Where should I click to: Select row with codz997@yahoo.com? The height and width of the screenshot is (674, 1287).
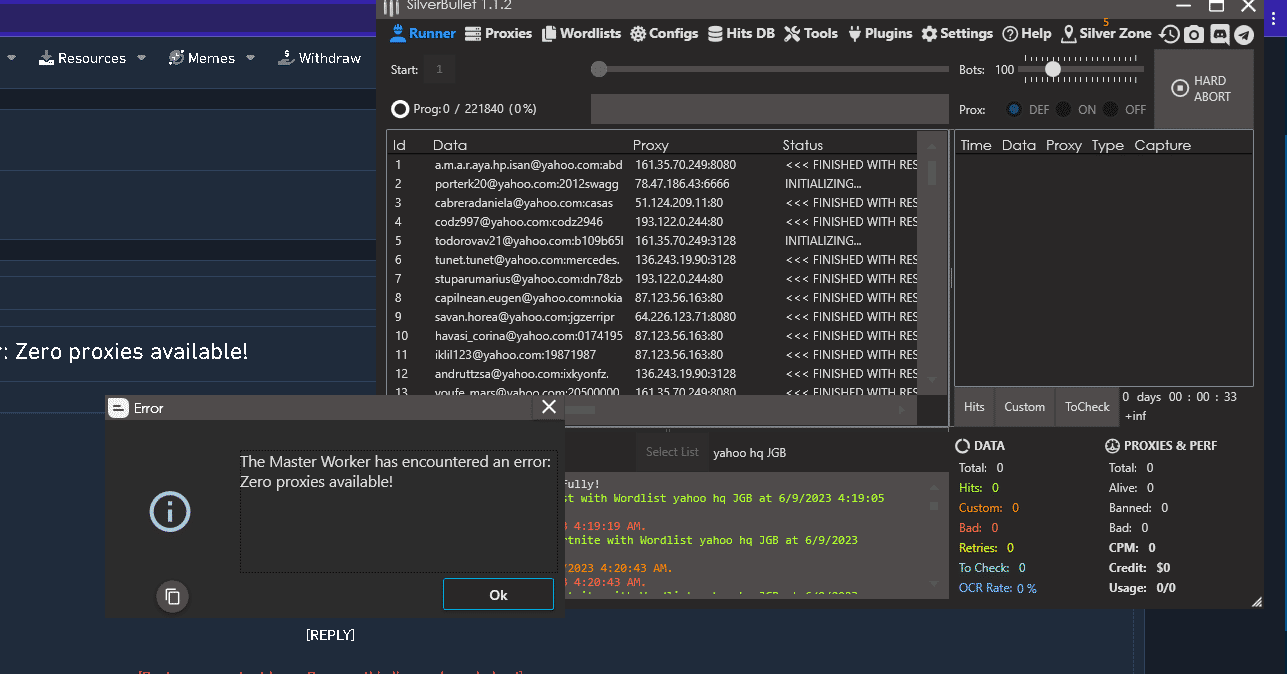653,222
